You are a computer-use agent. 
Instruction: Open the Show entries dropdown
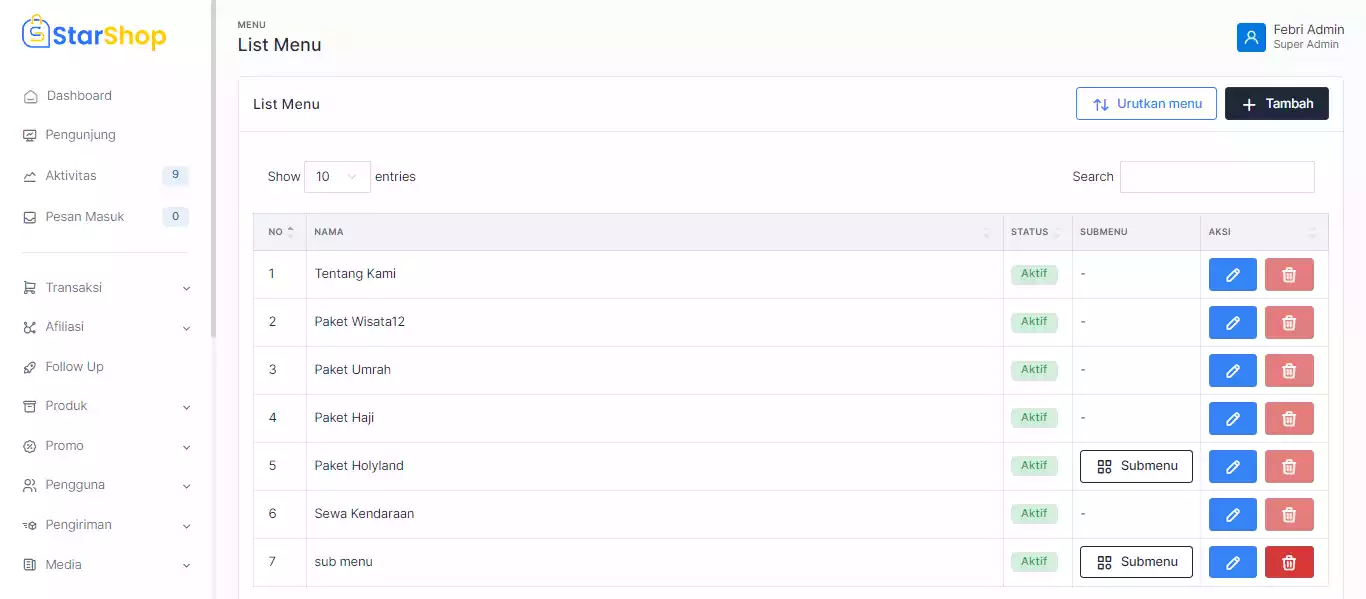click(337, 177)
